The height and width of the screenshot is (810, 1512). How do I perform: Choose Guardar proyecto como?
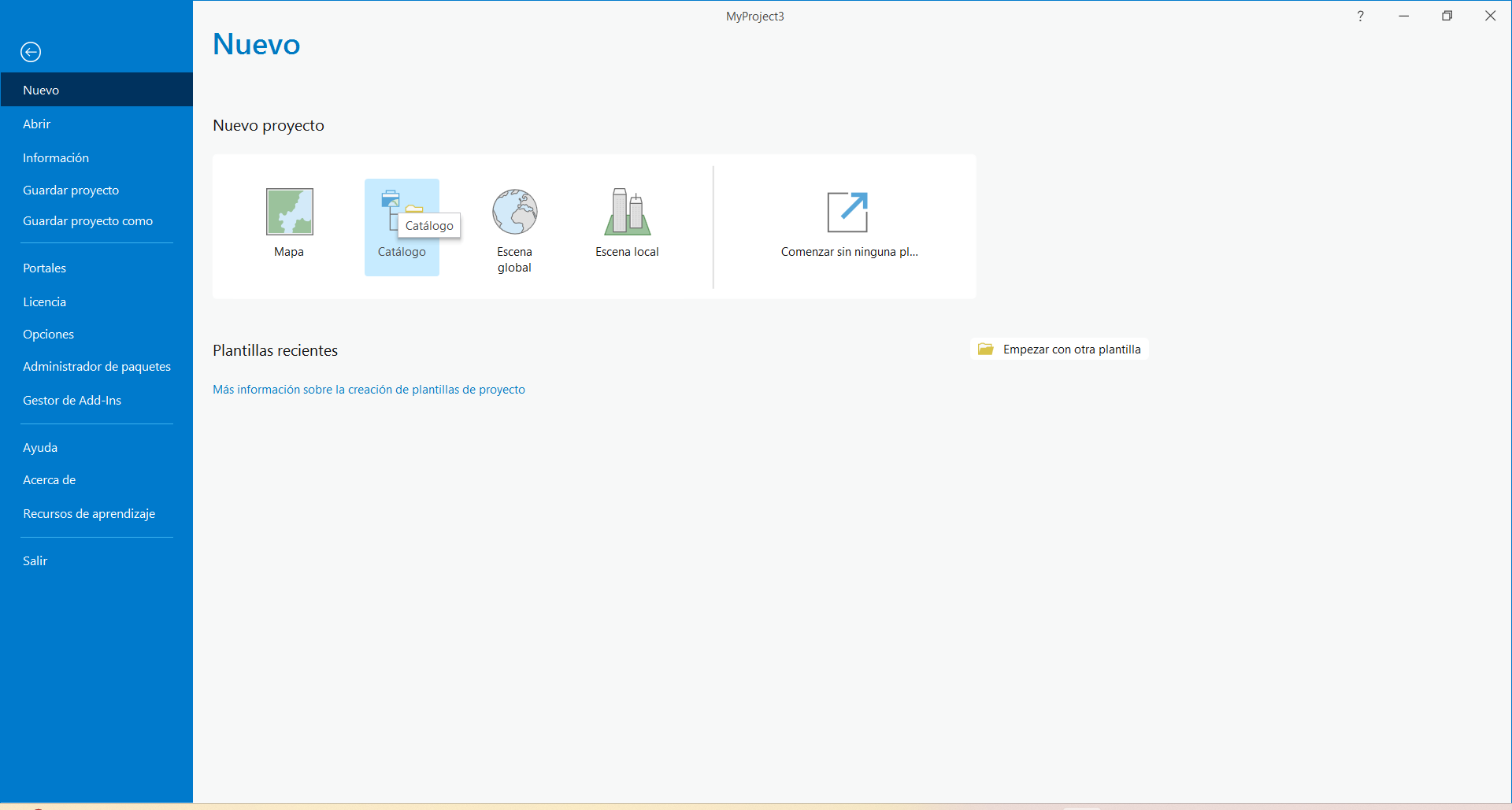coord(87,221)
